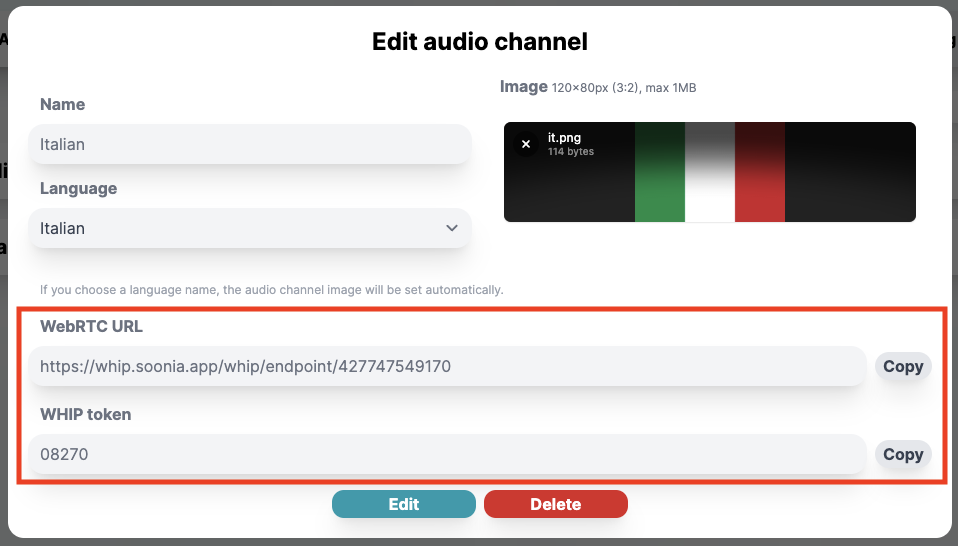Click the Image size hint label

coord(623,88)
